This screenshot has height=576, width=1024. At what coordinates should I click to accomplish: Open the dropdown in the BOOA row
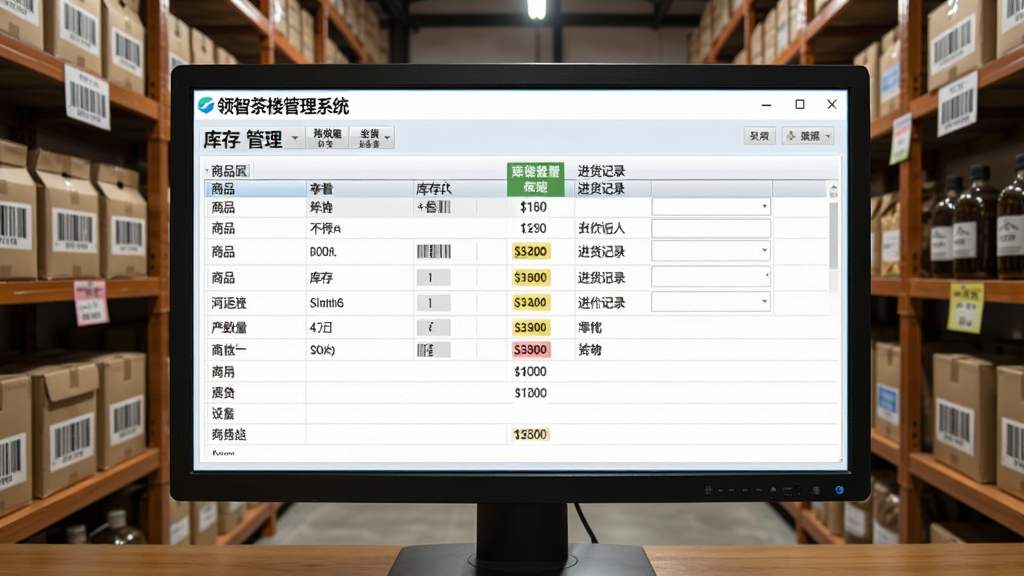click(711, 251)
